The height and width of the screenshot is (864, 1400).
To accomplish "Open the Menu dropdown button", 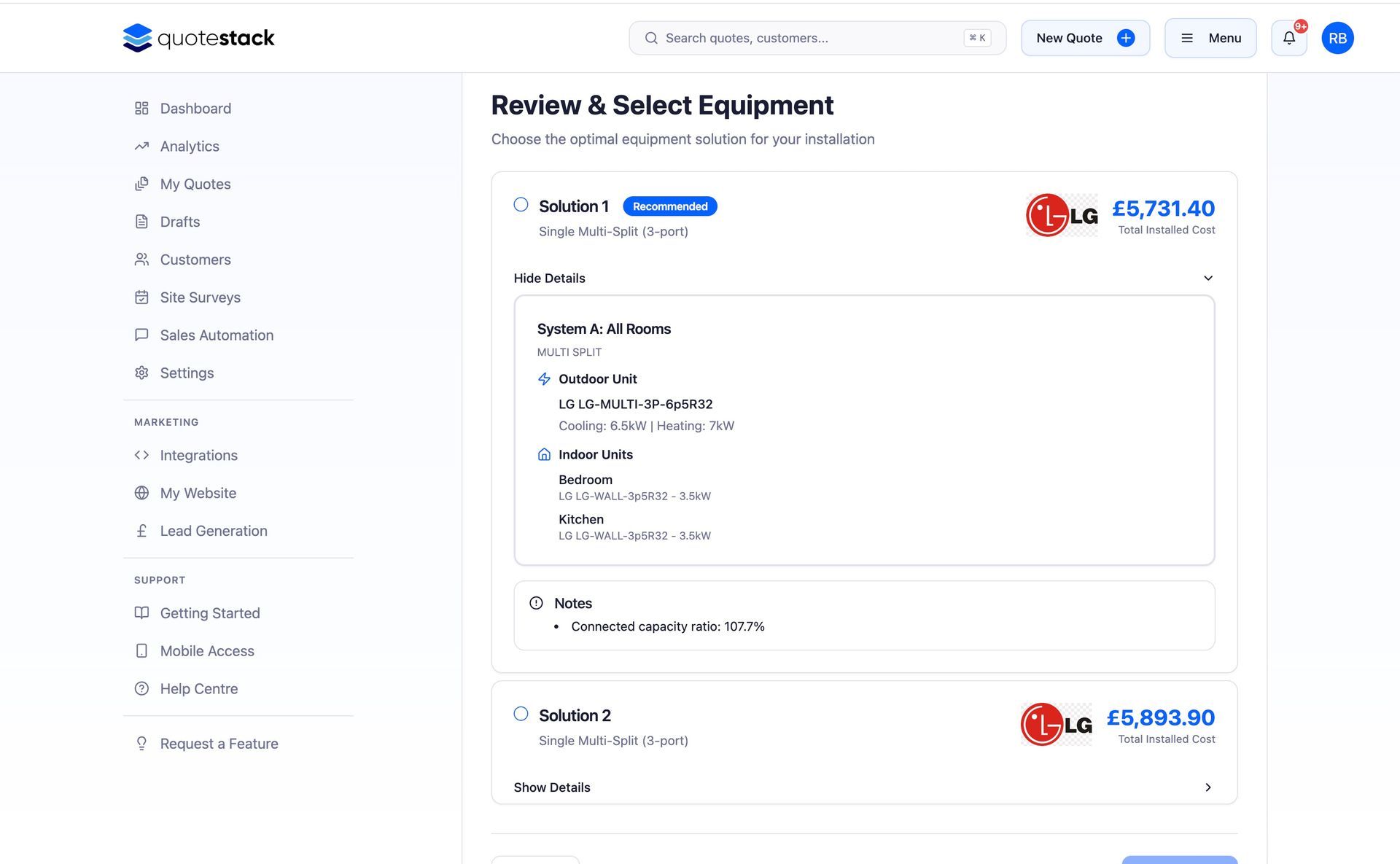I will click(1210, 38).
